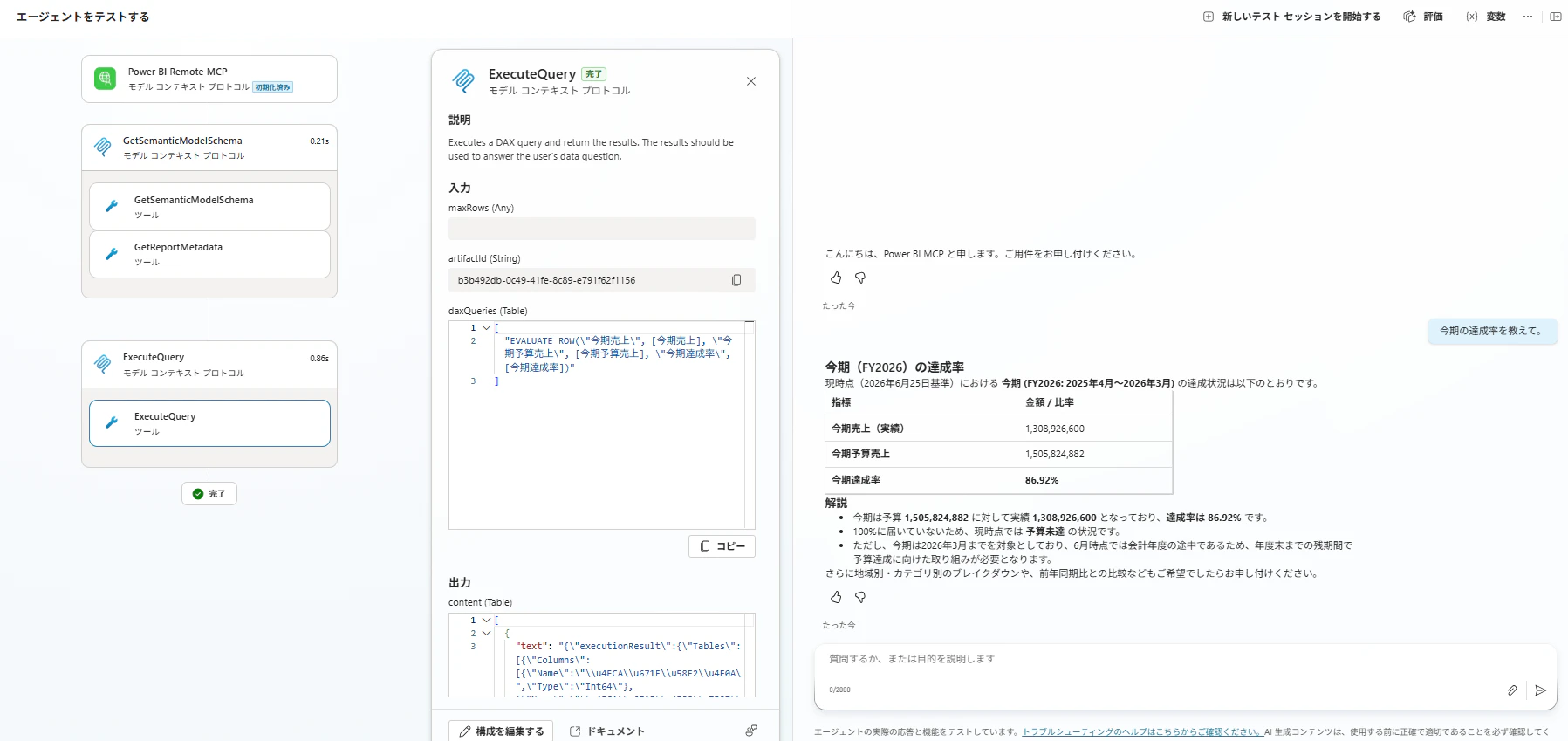Open the 評価 evaluation option
1568x741 pixels.
tap(1423, 17)
